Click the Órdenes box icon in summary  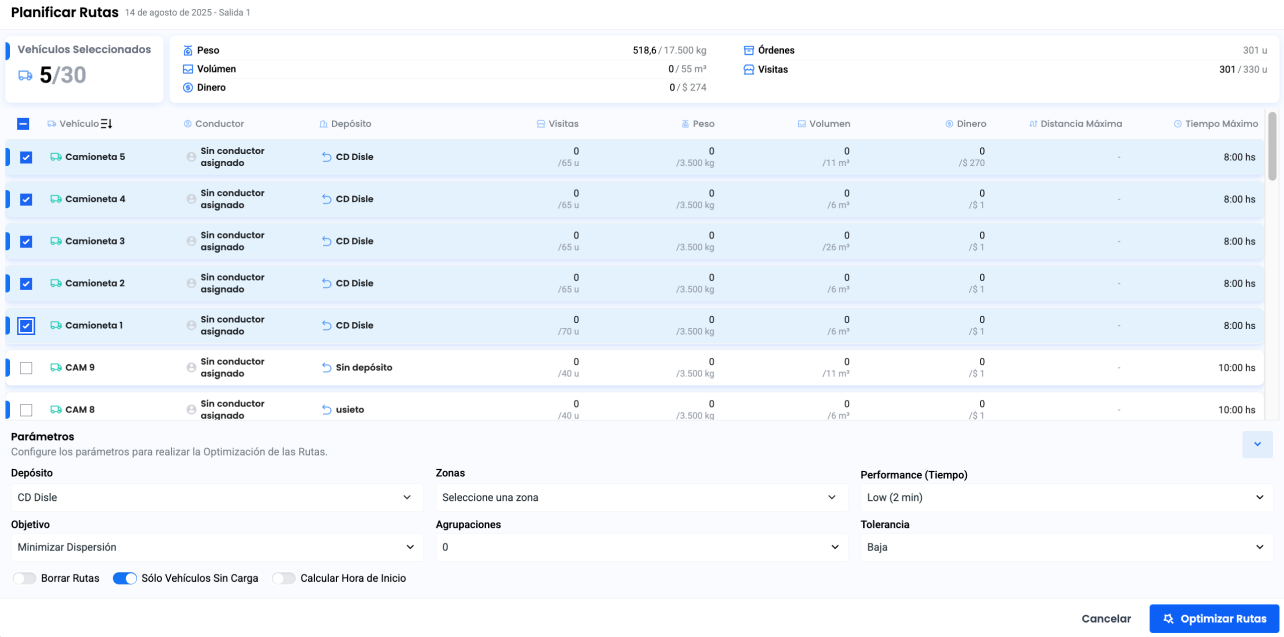749,50
